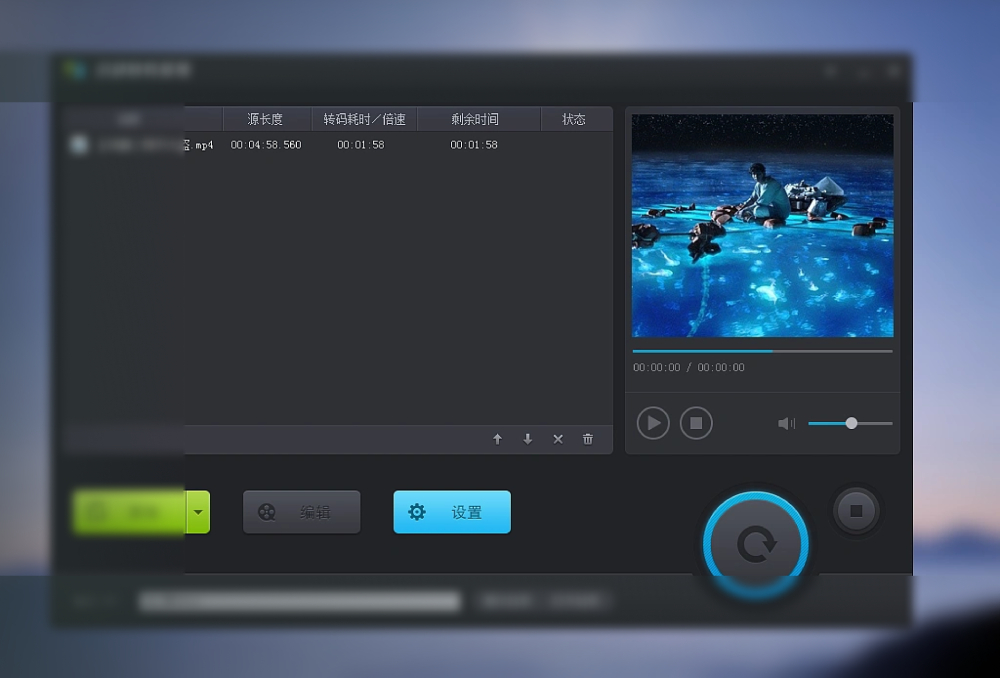Click the 源长度 column header
Viewport: 1000px width, 678px height.
pyautogui.click(x=267, y=119)
